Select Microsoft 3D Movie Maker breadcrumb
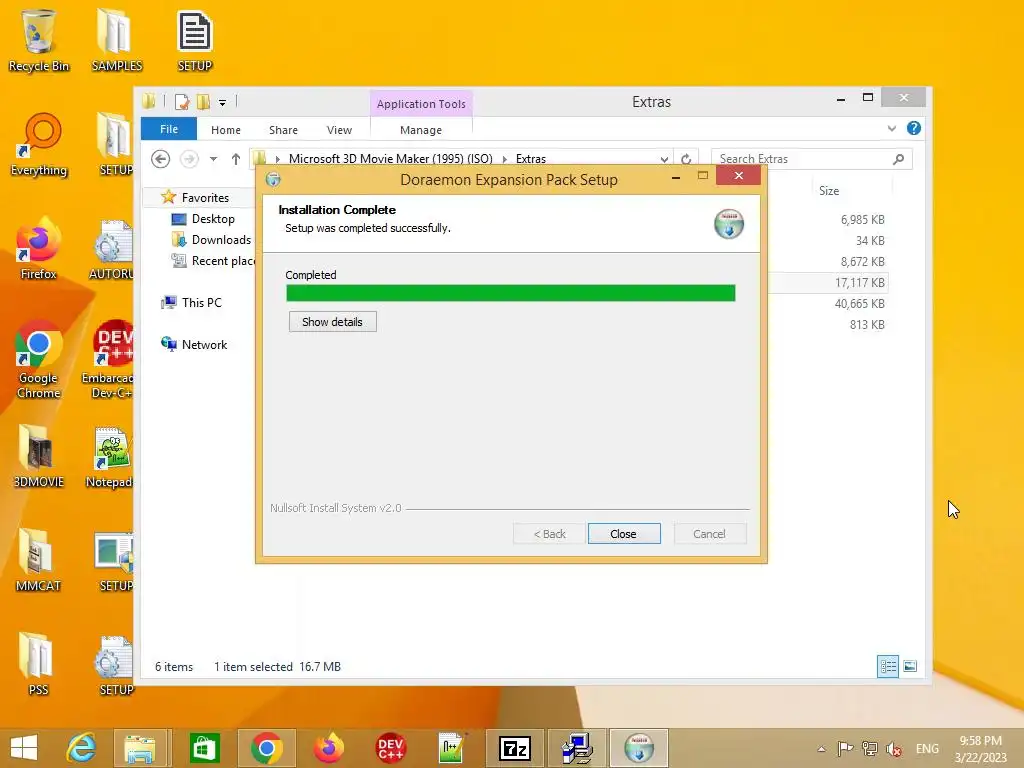 (391, 159)
